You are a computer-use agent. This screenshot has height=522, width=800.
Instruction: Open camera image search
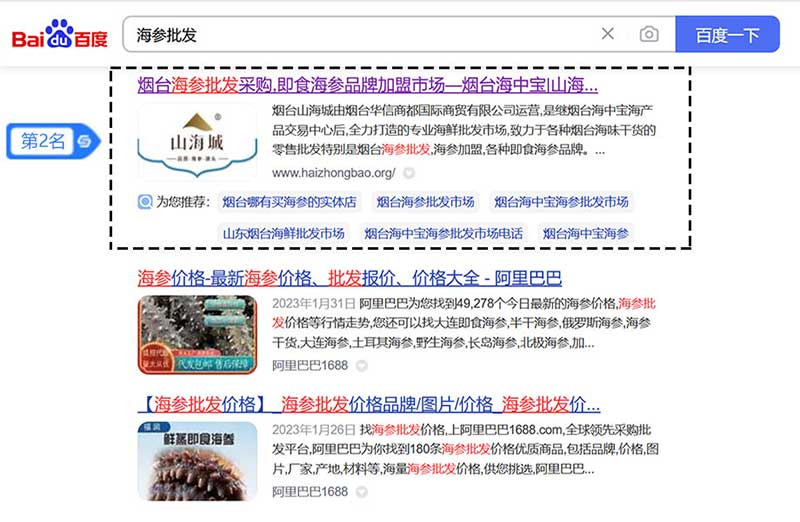(x=649, y=34)
